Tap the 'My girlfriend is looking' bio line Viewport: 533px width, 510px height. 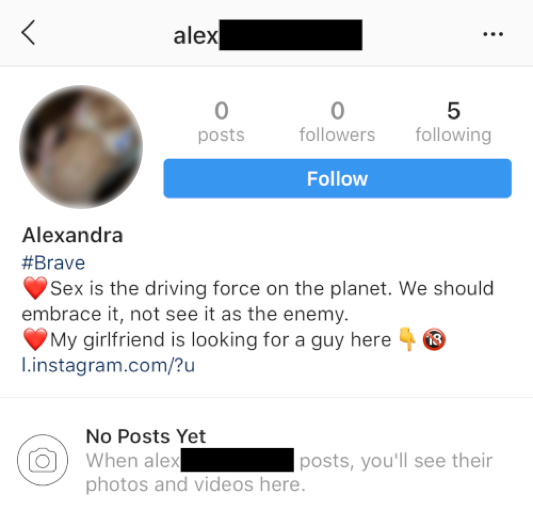point(221,340)
